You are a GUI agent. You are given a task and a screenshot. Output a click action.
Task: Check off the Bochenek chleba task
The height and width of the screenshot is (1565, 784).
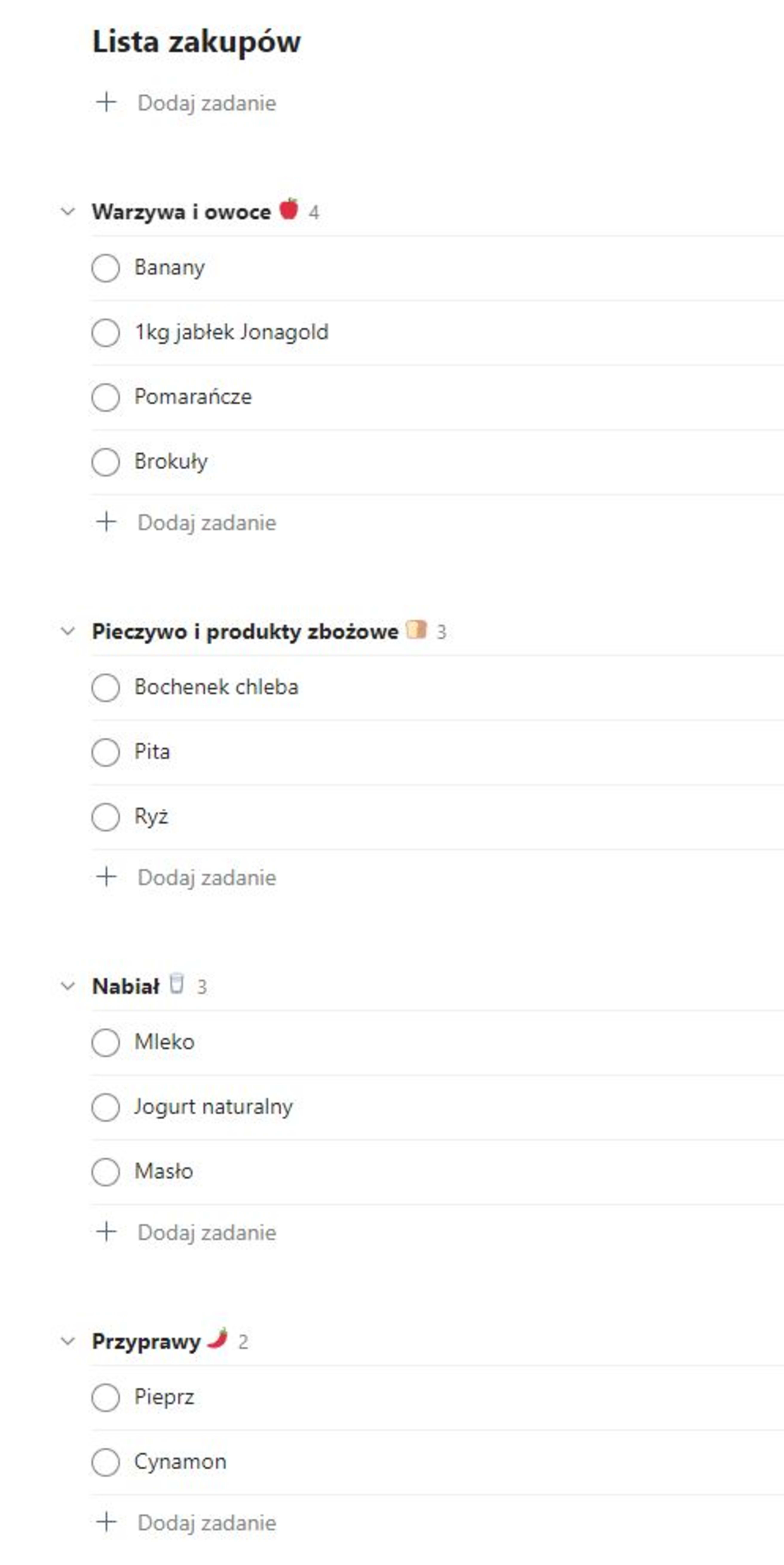tap(106, 688)
